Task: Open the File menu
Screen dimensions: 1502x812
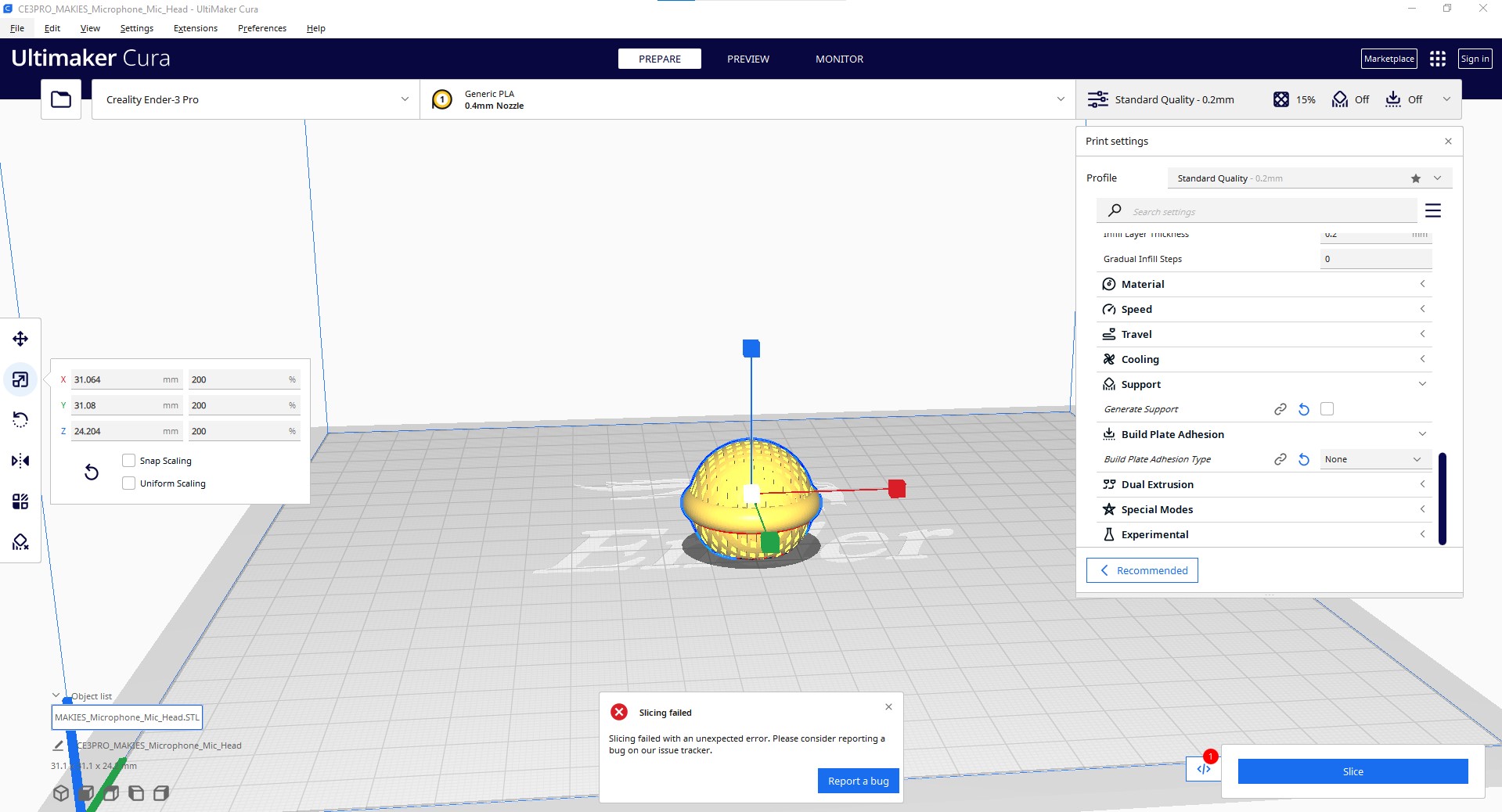Action: point(17,28)
